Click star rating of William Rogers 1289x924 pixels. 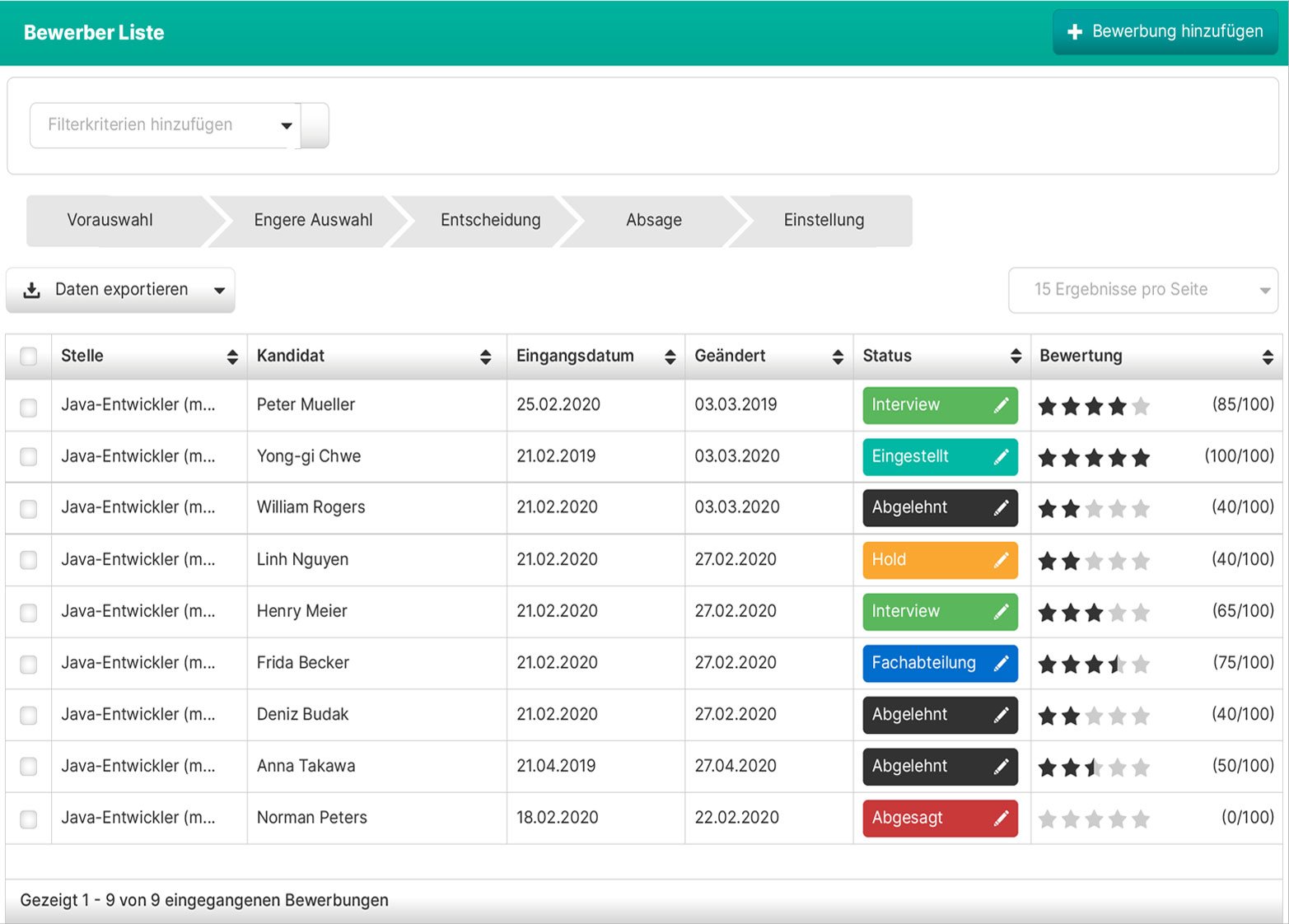pos(1094,509)
